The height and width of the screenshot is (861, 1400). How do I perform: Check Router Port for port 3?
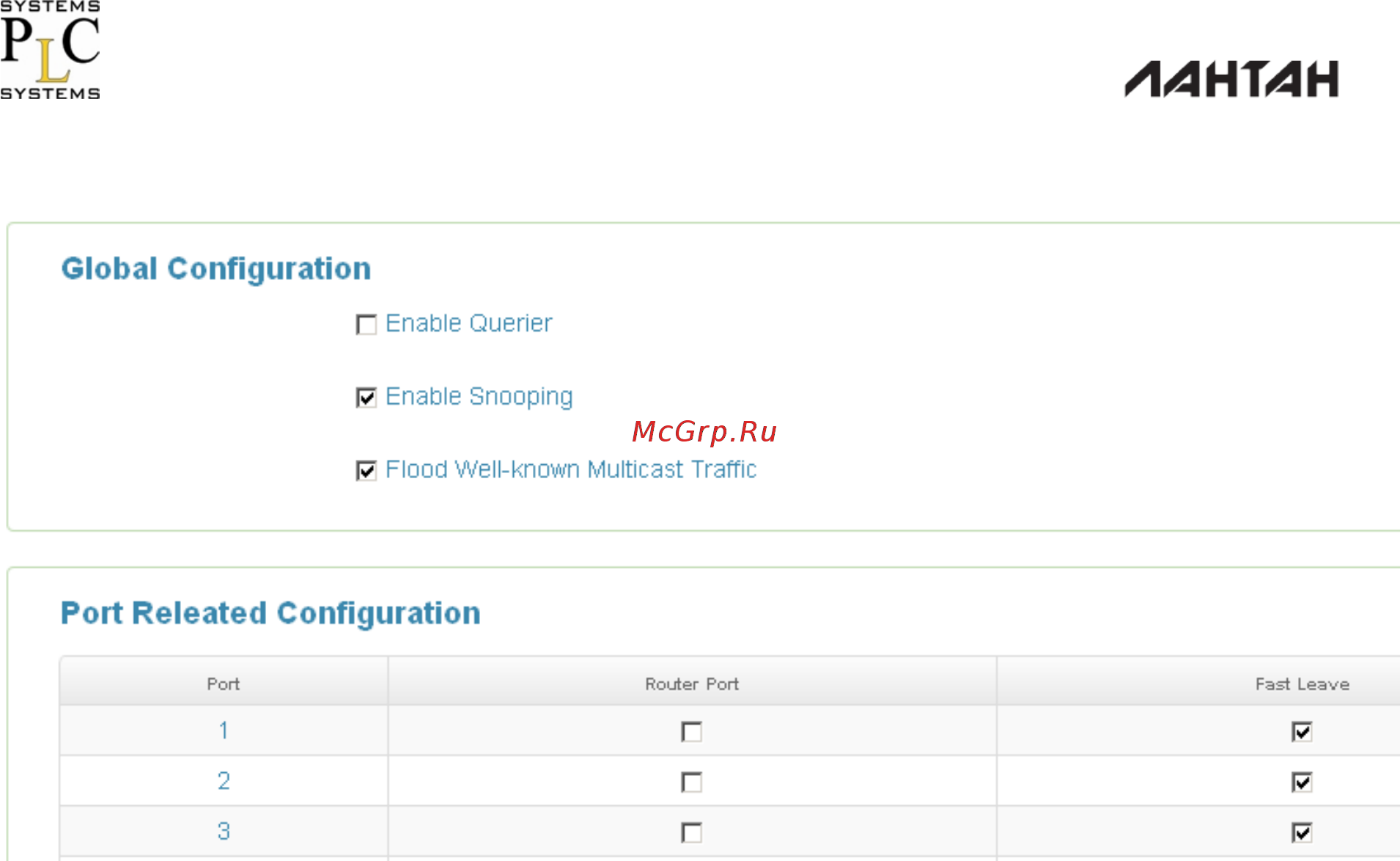691,832
